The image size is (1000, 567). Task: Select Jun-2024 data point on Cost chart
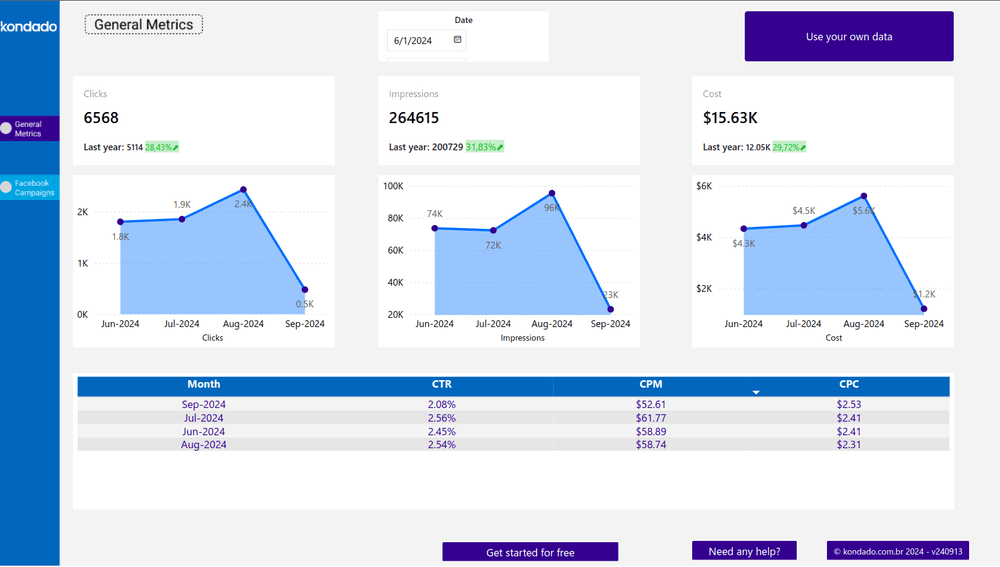[x=744, y=229]
